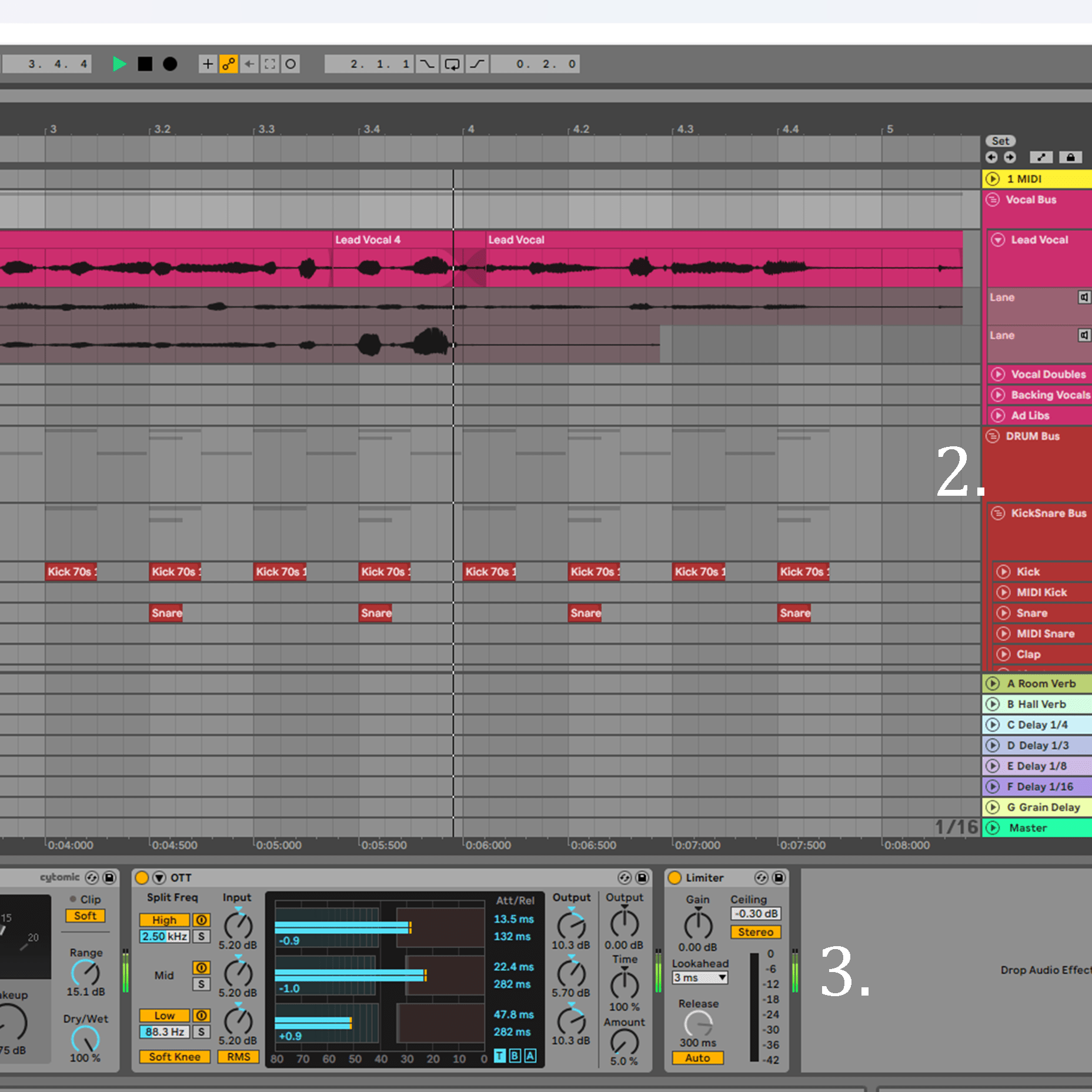
Task: Click the Punch-In switch near the loop controls
Action: click(x=428, y=64)
